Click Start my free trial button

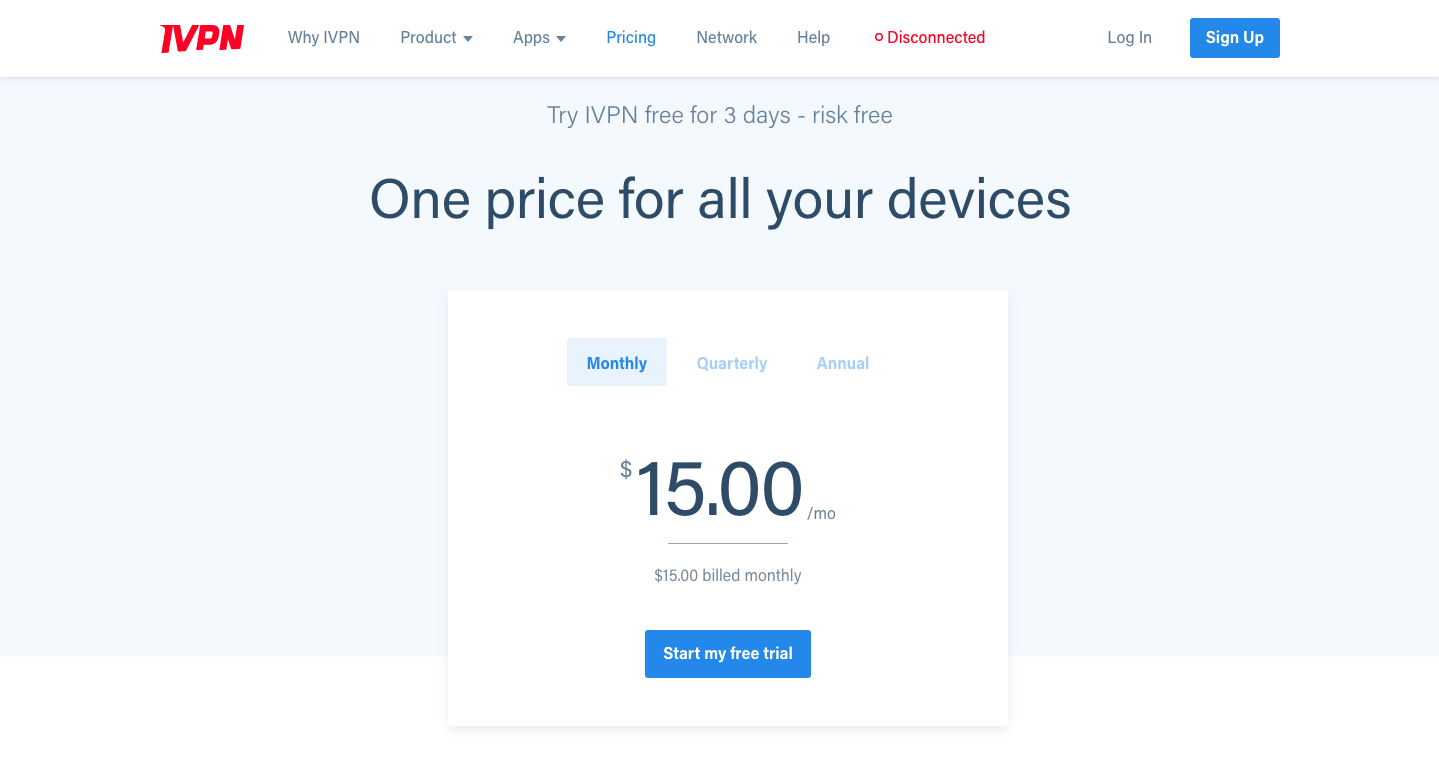728,654
